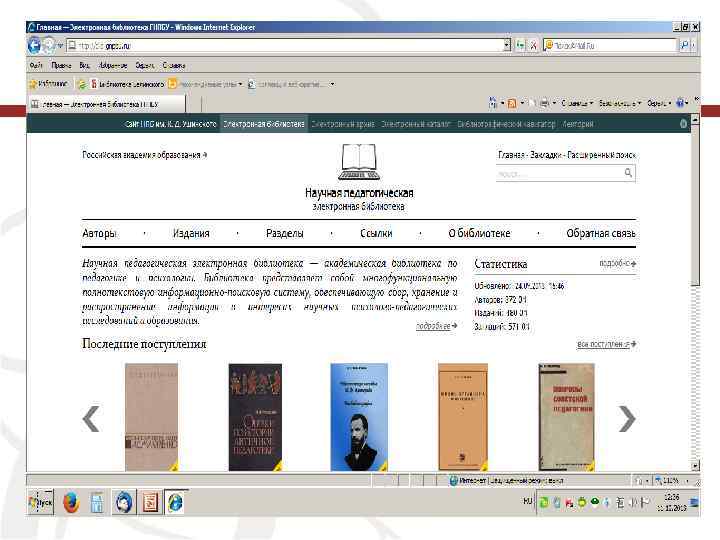This screenshot has width=720, height=540.
Task: Click the browser Forward arrow button
Action: 49,45
